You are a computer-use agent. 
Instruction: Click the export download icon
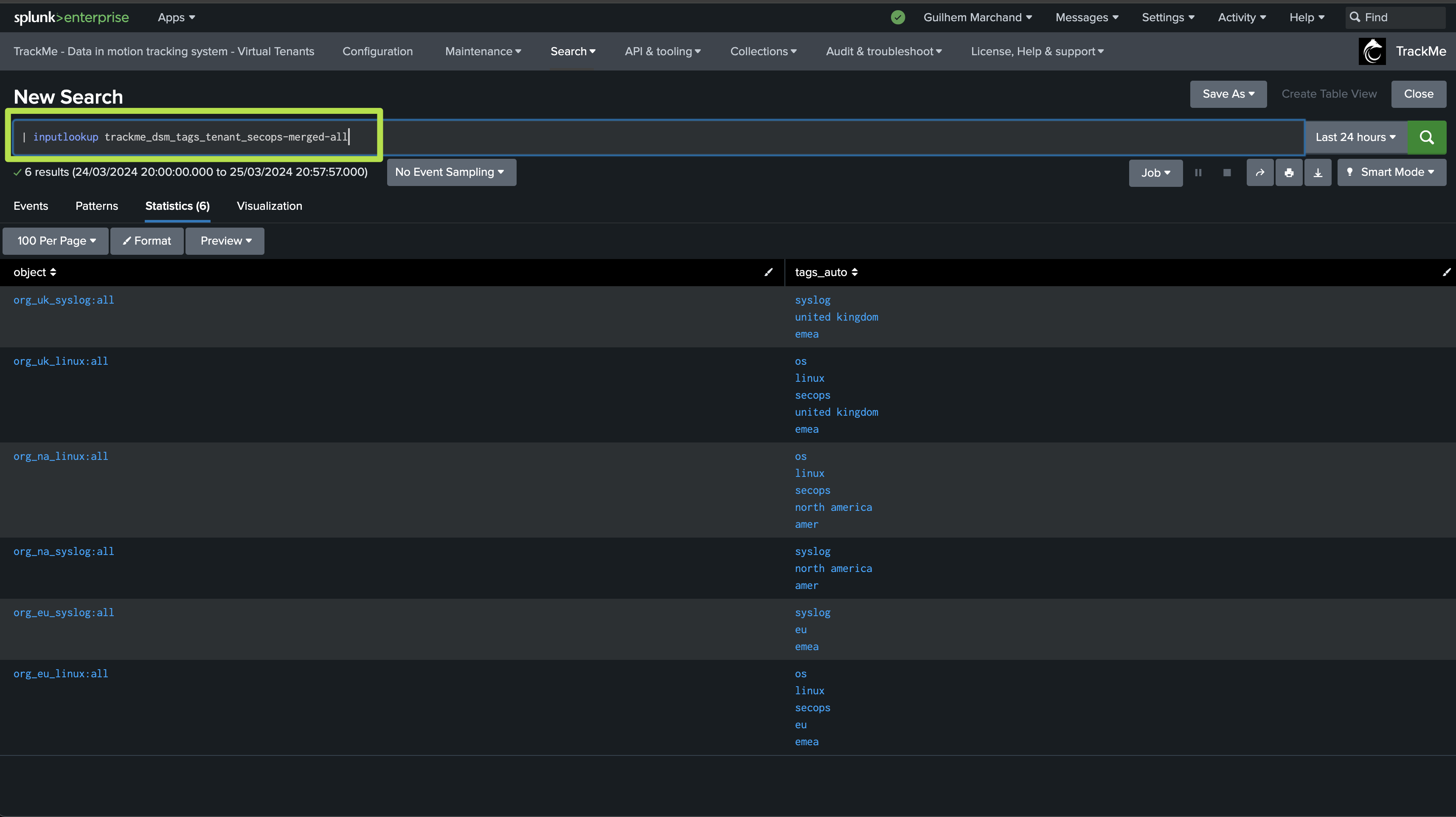click(1318, 173)
